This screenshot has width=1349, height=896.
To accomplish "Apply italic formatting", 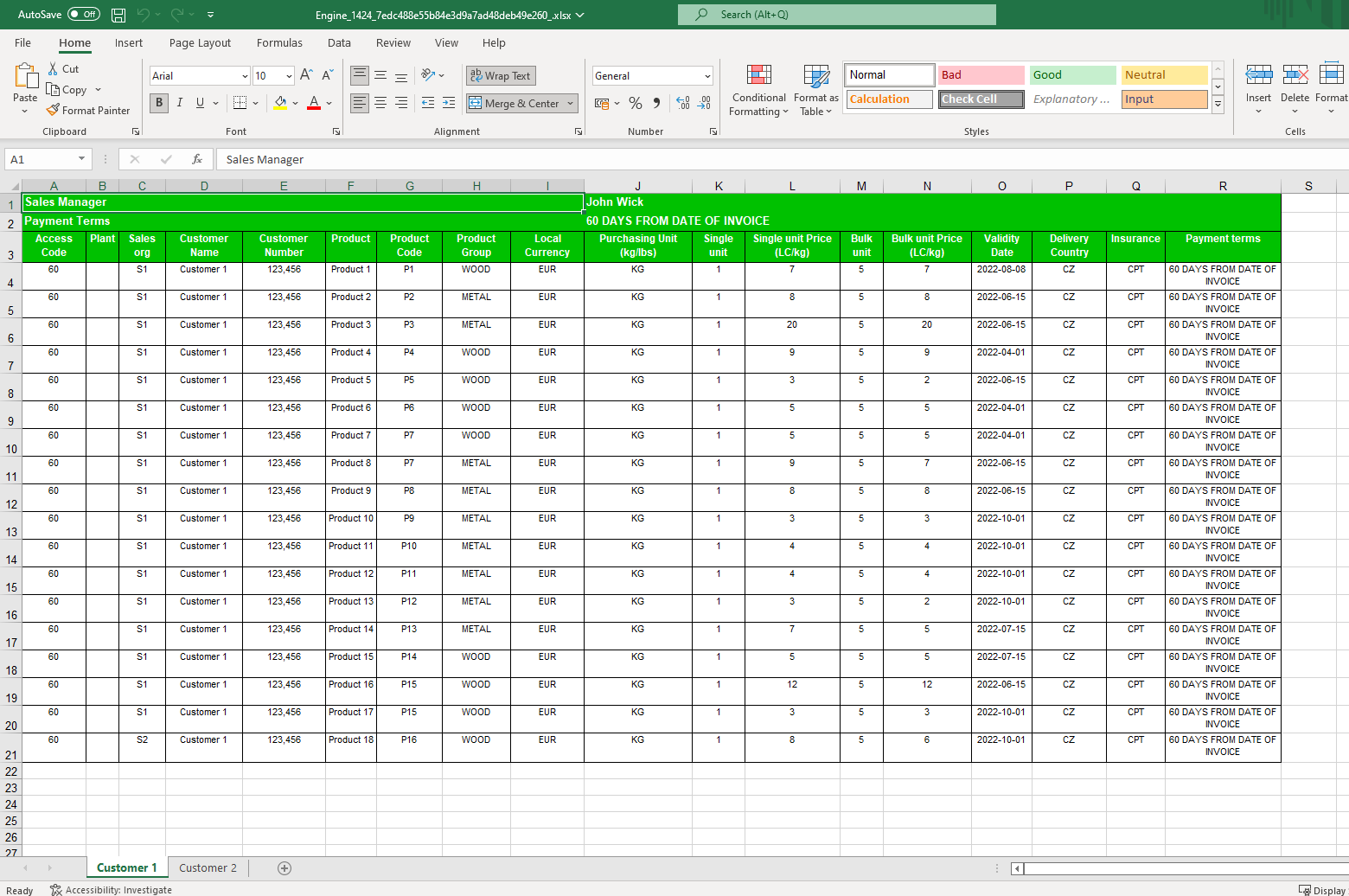I will tap(179, 103).
